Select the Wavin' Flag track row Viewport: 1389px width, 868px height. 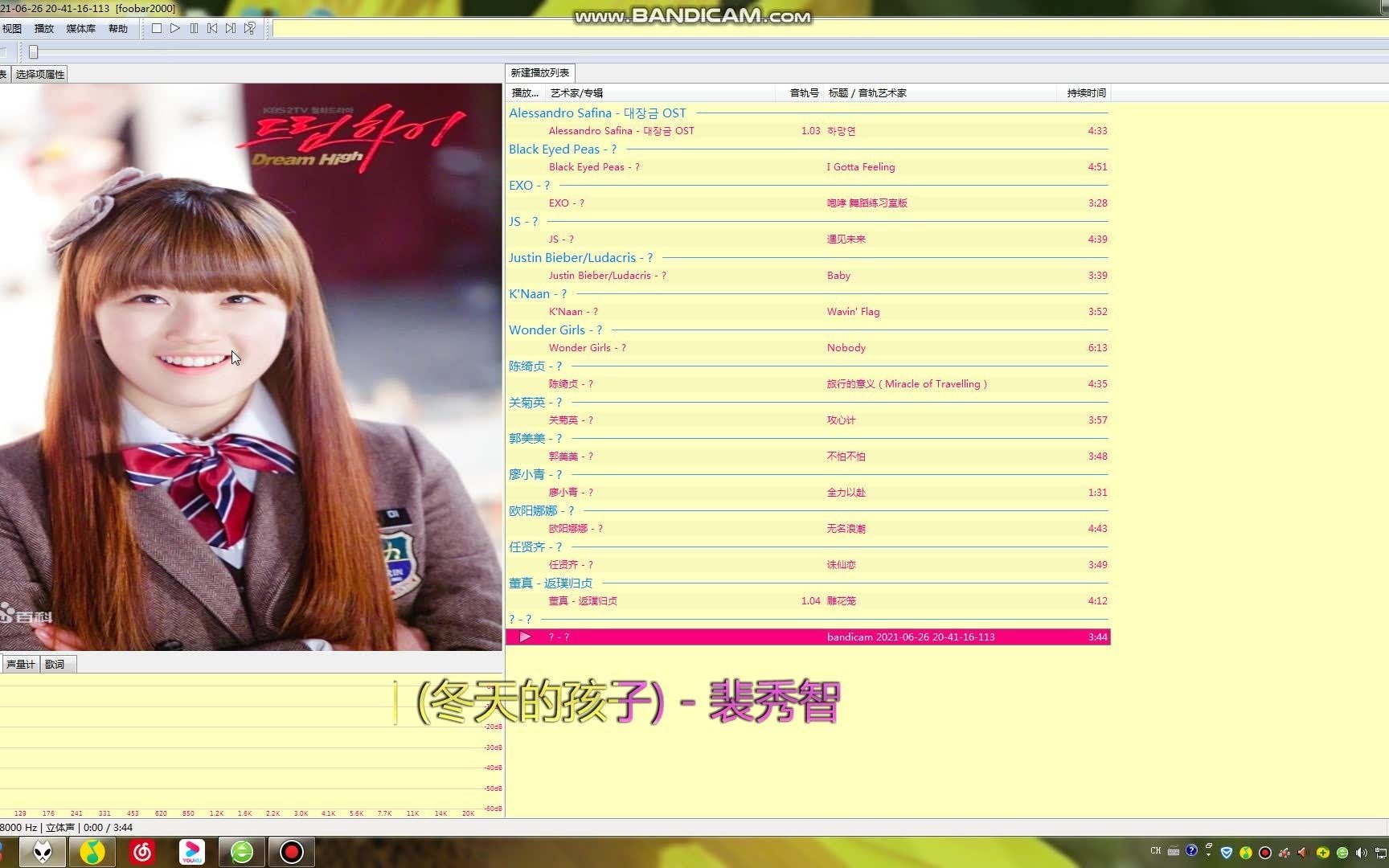point(808,312)
